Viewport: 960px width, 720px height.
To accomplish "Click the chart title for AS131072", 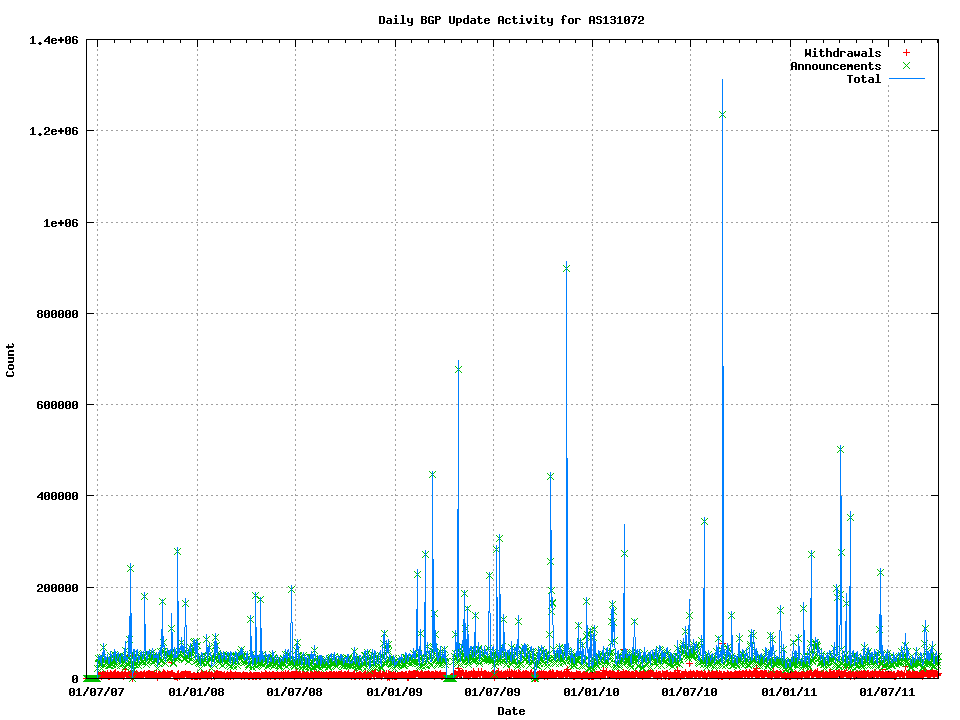I will tap(518, 20).
